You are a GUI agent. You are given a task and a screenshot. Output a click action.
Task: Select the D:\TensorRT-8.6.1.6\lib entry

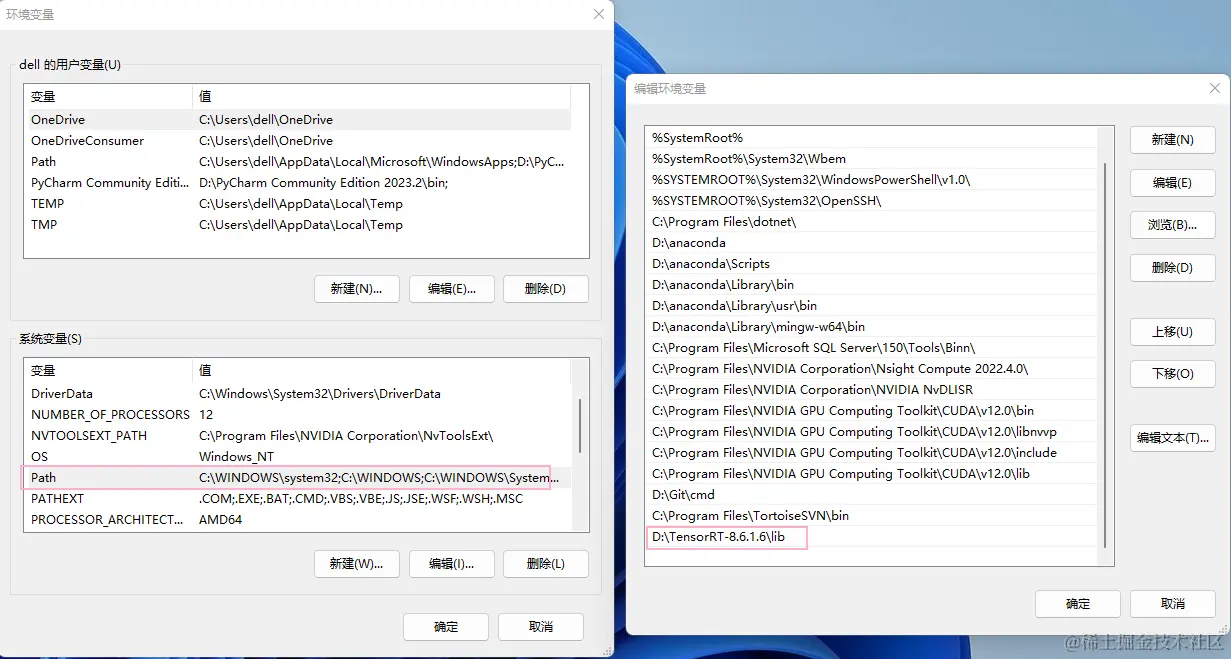871,537
